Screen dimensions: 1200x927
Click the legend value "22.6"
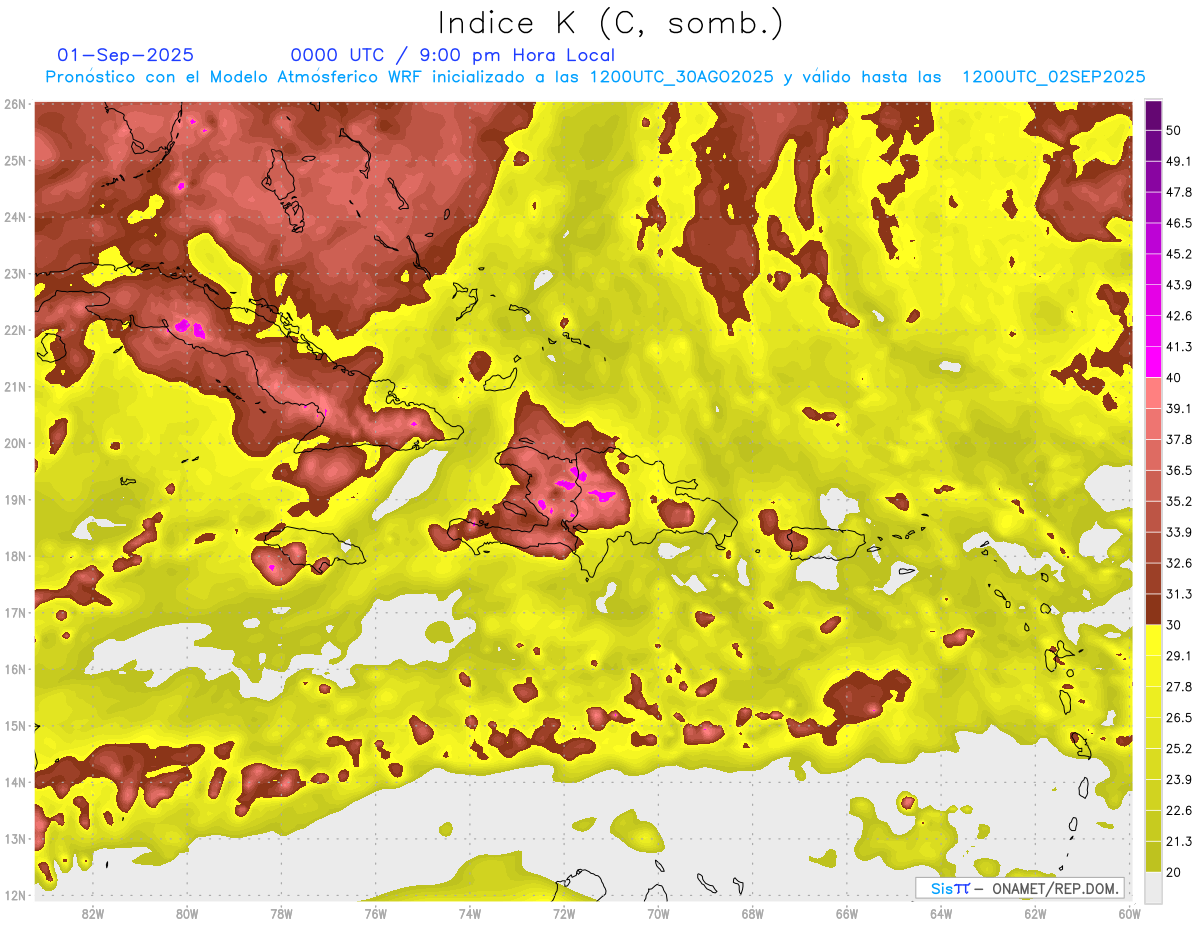(x=1178, y=810)
